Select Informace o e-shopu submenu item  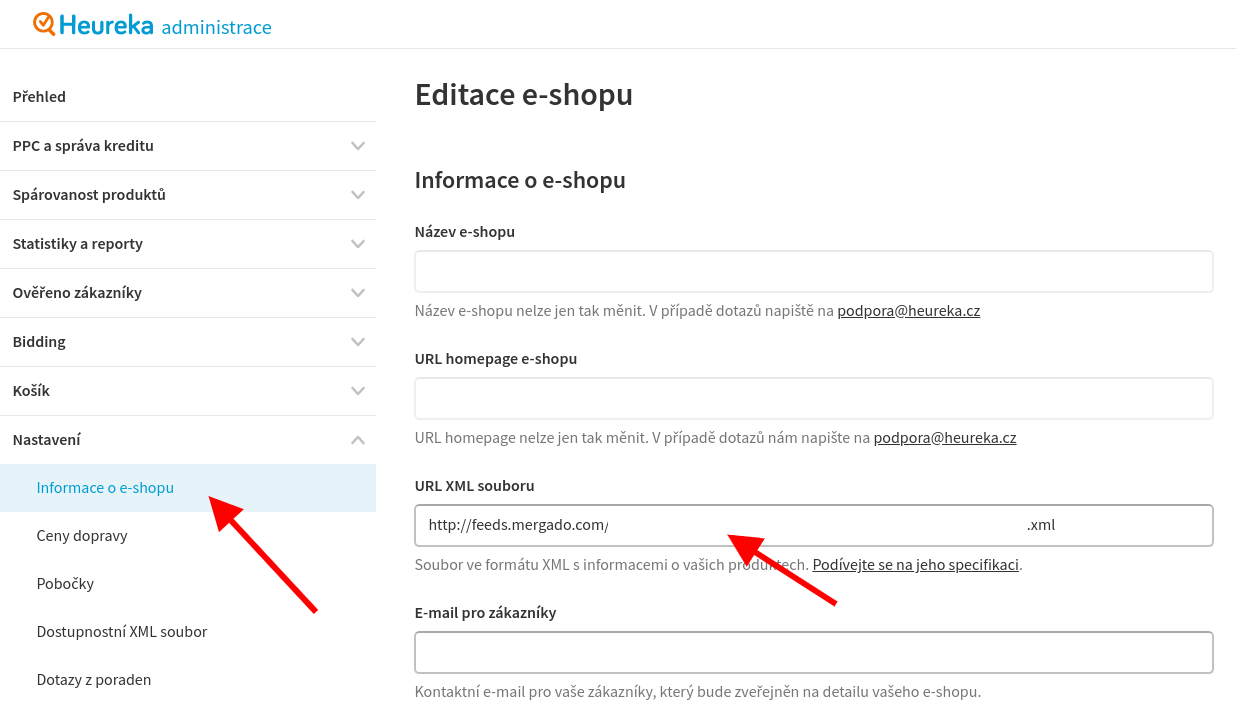point(188,488)
